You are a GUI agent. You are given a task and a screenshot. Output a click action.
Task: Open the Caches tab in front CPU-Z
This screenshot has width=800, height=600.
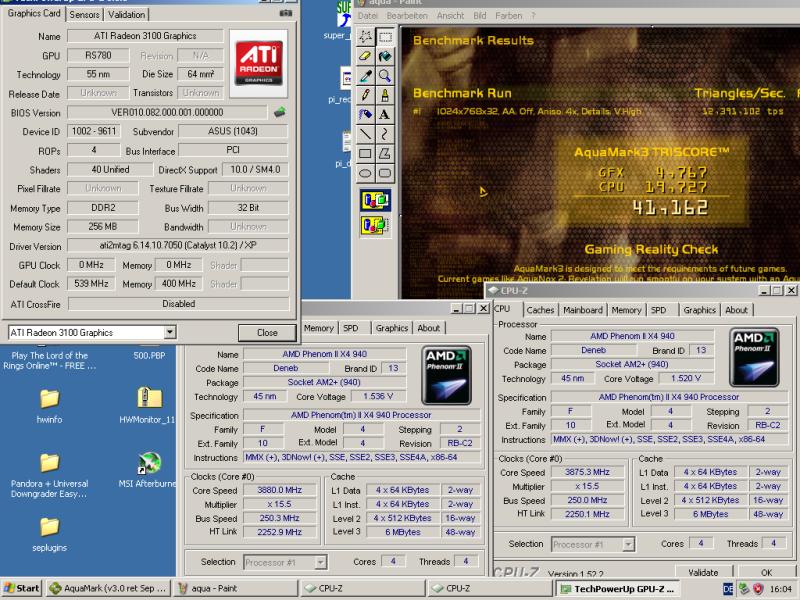tap(540, 310)
